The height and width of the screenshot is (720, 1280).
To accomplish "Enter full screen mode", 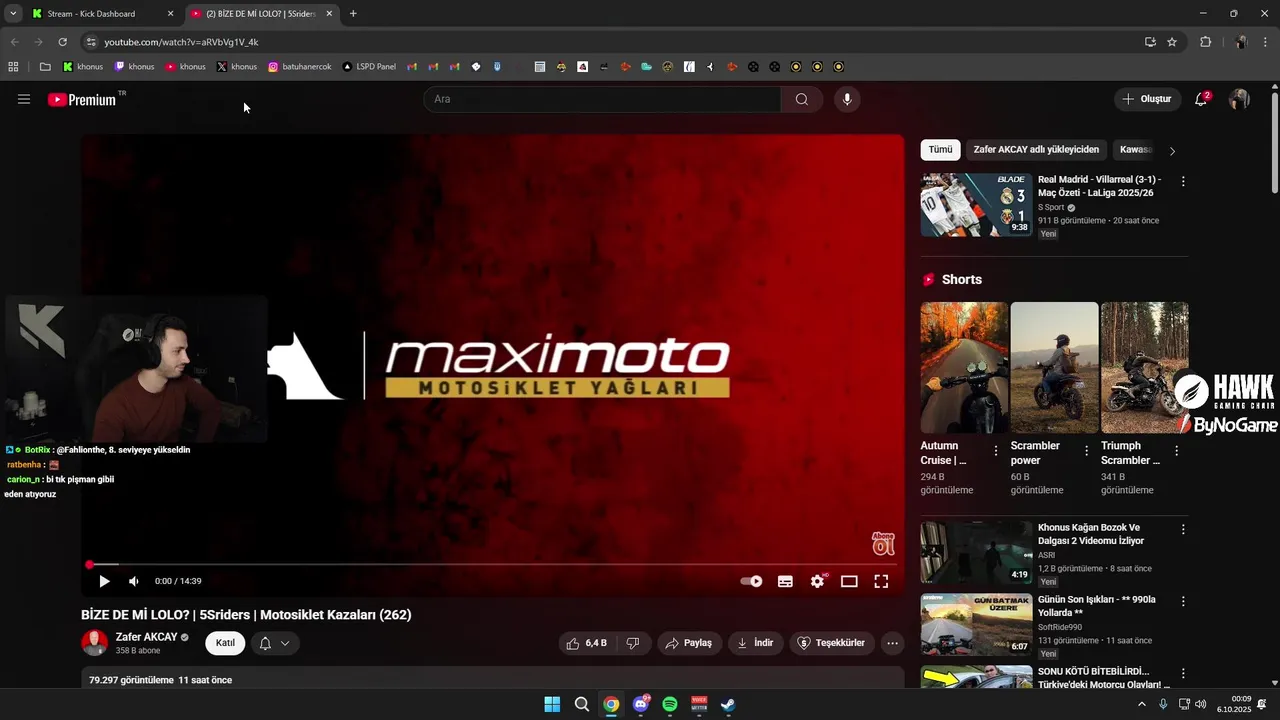I will click(x=881, y=581).
